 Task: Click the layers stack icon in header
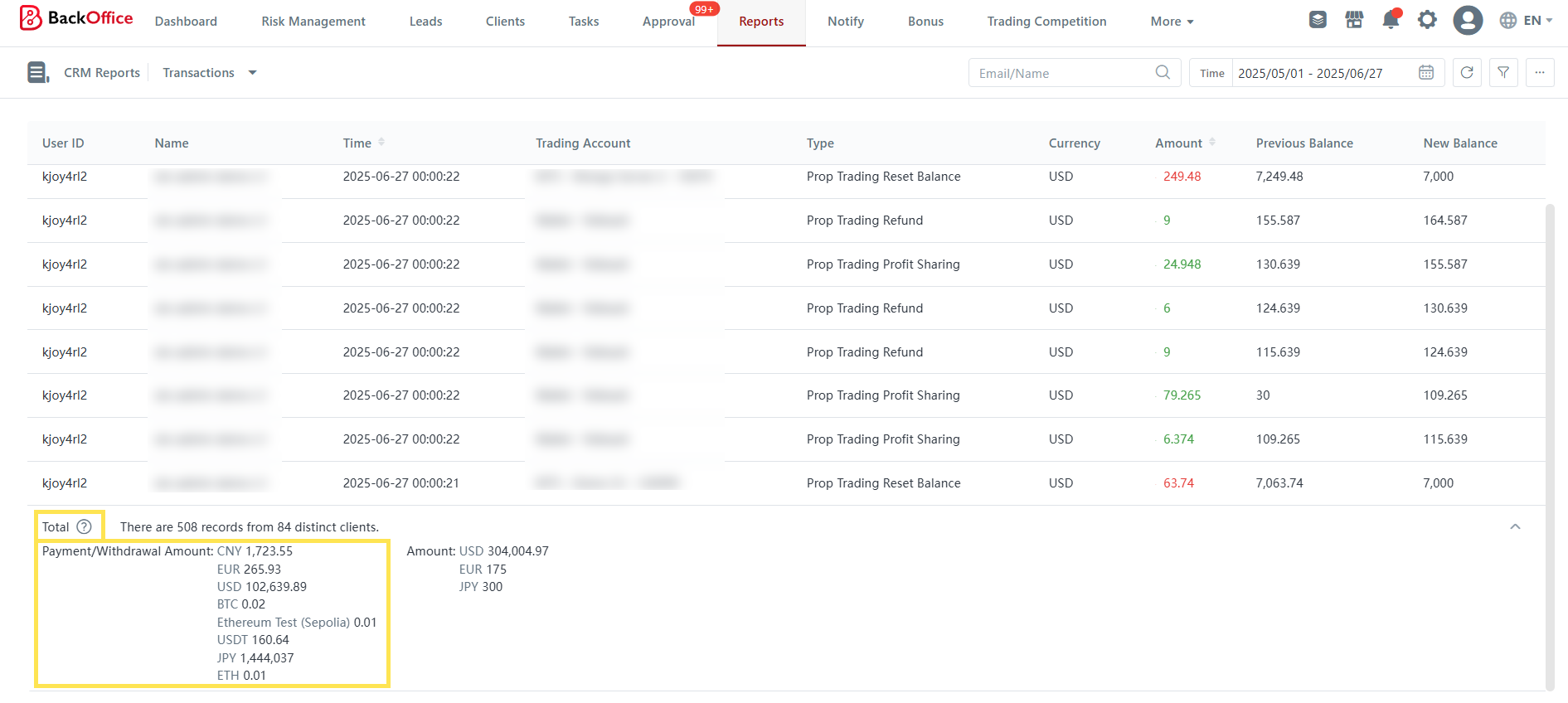pyautogui.click(x=1318, y=20)
